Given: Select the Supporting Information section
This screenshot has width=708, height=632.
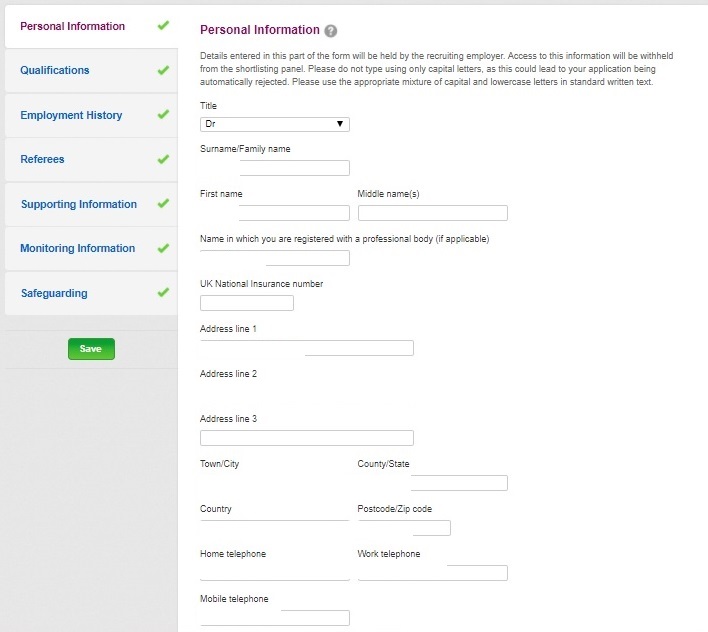Looking at the screenshot, I should click(91, 204).
